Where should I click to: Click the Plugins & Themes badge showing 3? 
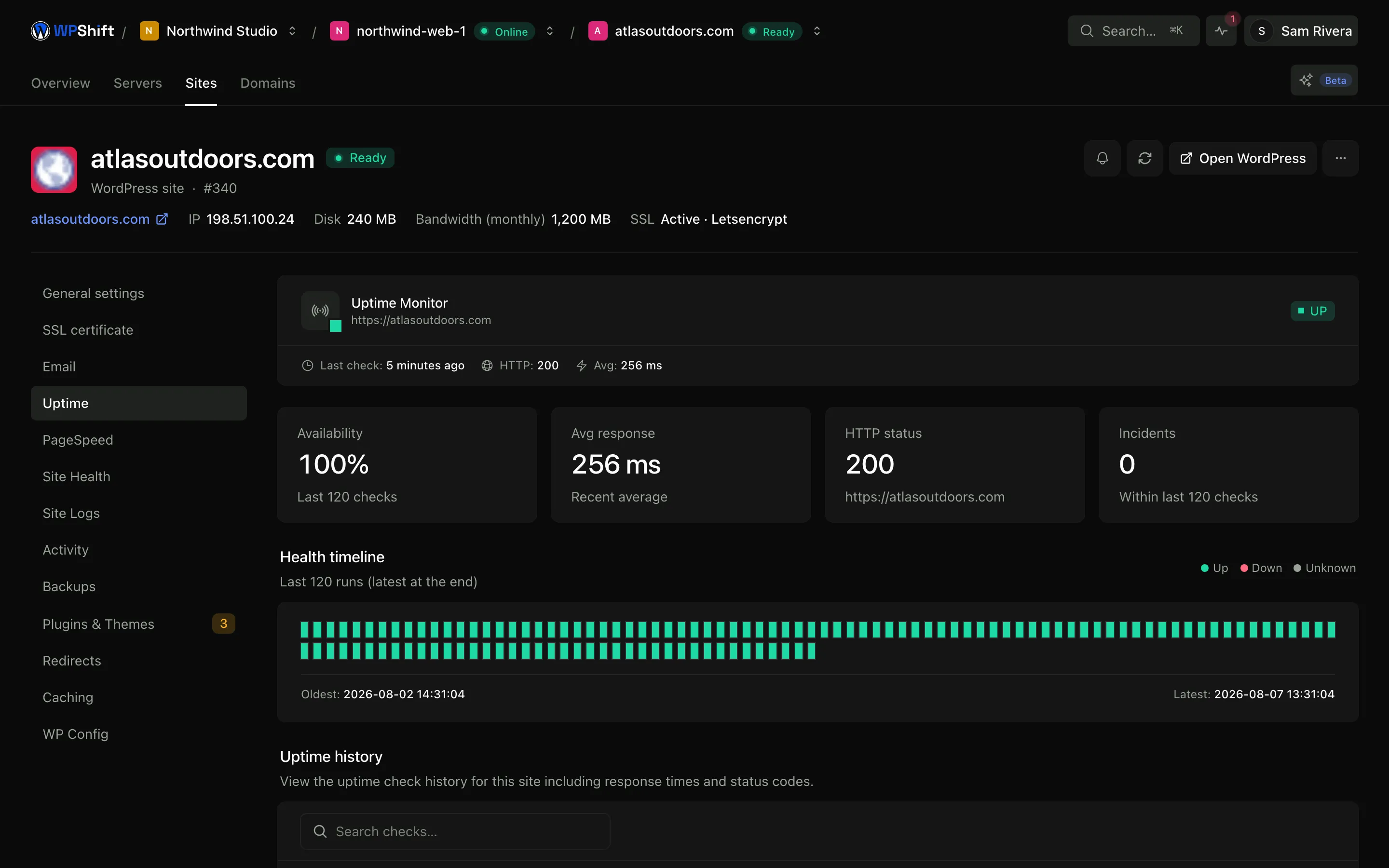(x=224, y=624)
